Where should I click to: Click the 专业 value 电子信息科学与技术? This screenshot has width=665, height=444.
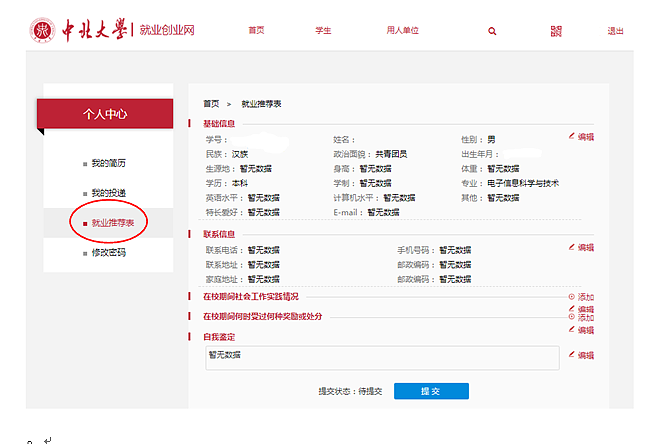click(523, 183)
